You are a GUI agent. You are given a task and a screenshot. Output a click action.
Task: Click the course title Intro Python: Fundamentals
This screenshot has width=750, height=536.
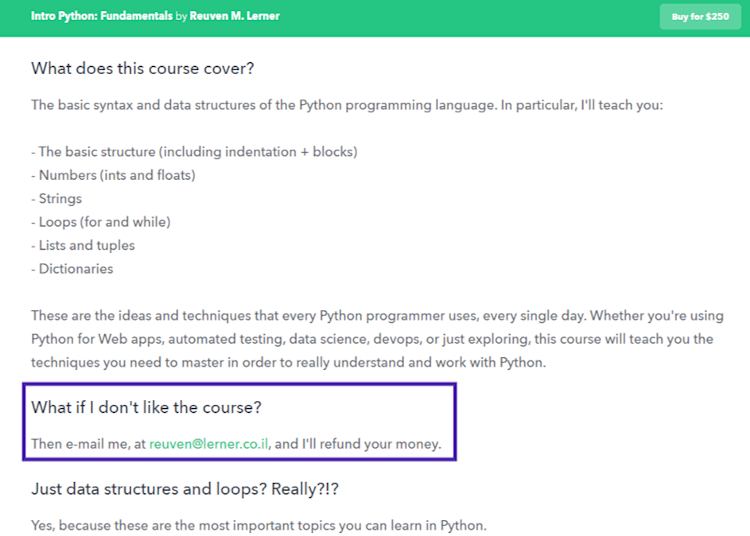pos(101,16)
